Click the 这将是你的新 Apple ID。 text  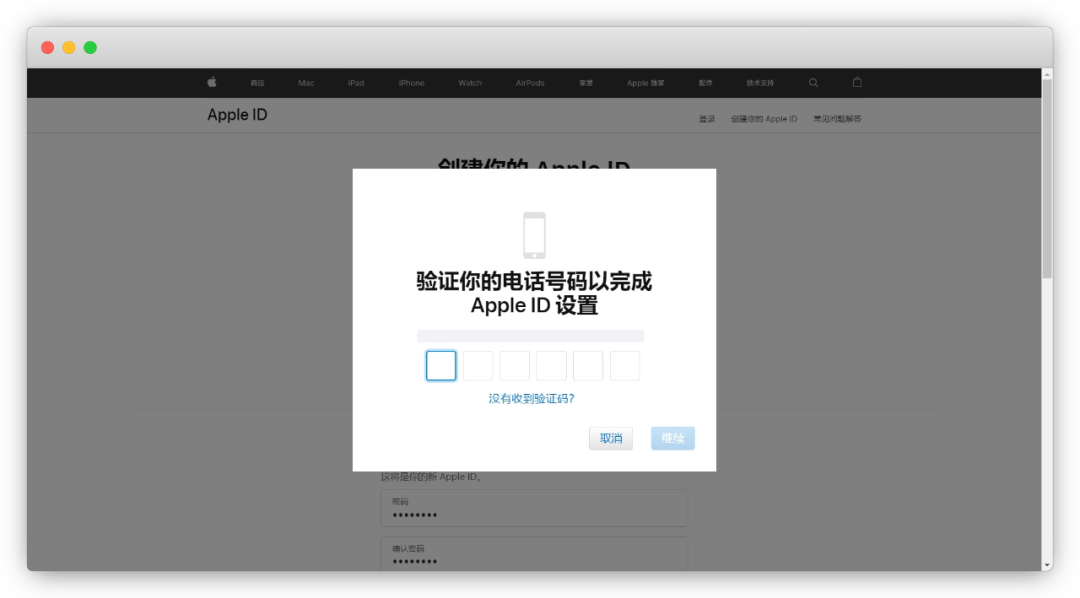pos(431,477)
